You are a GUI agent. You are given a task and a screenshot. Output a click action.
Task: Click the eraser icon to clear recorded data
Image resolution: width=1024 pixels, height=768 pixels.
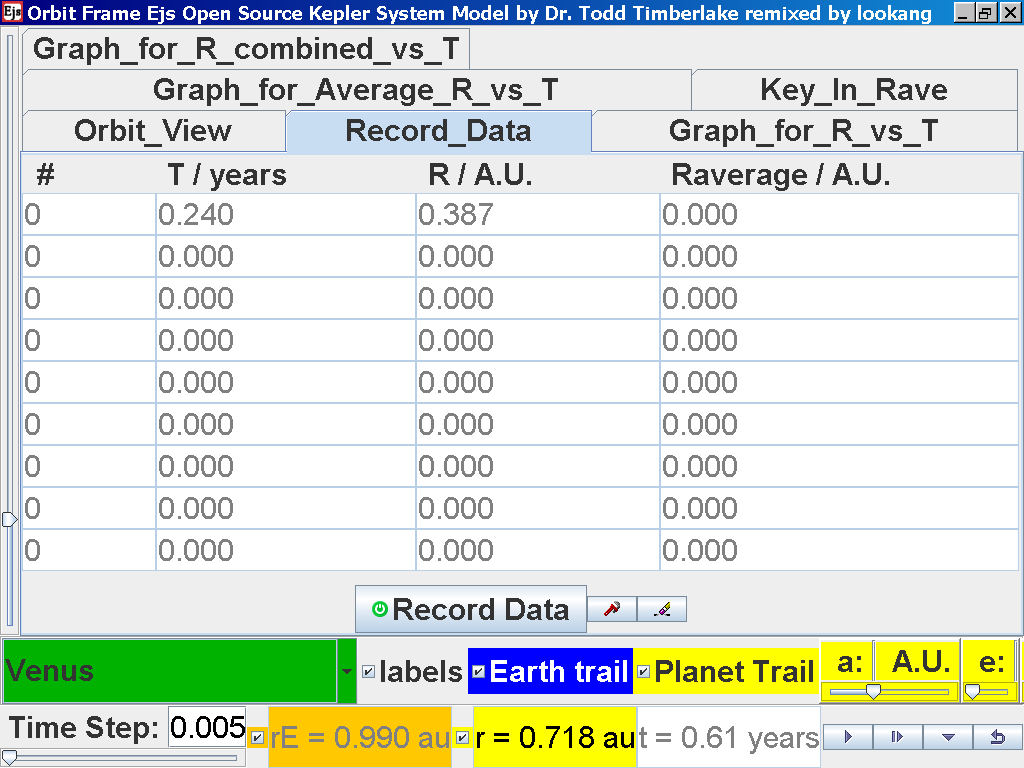[x=661, y=609]
